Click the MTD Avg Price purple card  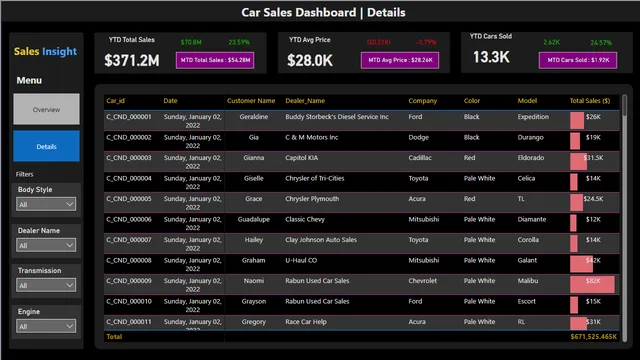click(x=400, y=60)
